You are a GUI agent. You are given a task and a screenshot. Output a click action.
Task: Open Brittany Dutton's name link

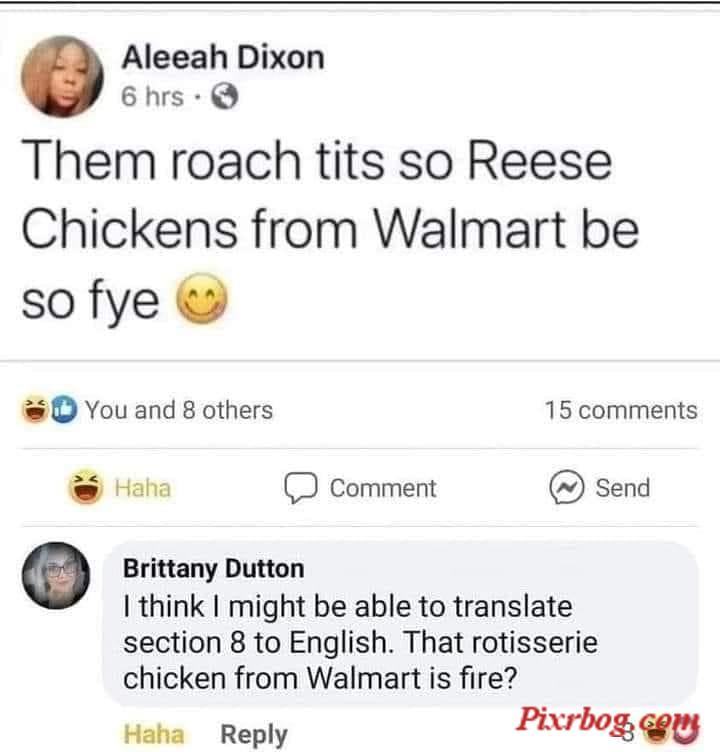coord(213,568)
